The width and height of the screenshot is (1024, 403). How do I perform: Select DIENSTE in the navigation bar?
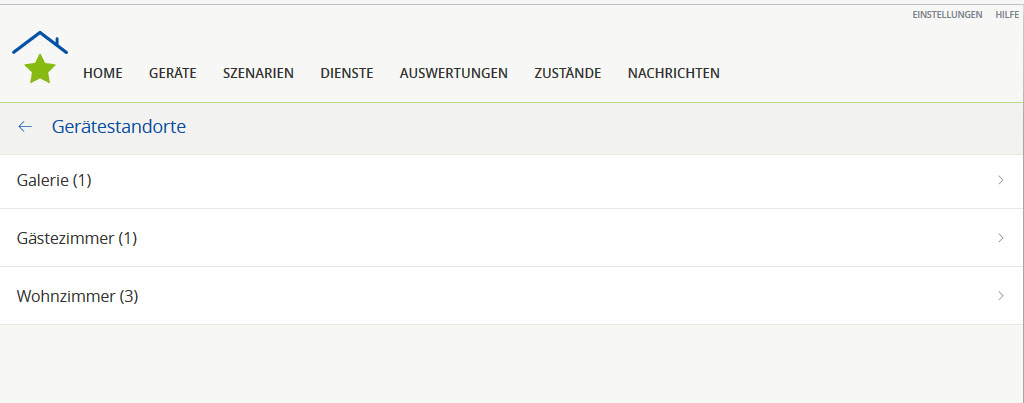pyautogui.click(x=347, y=73)
